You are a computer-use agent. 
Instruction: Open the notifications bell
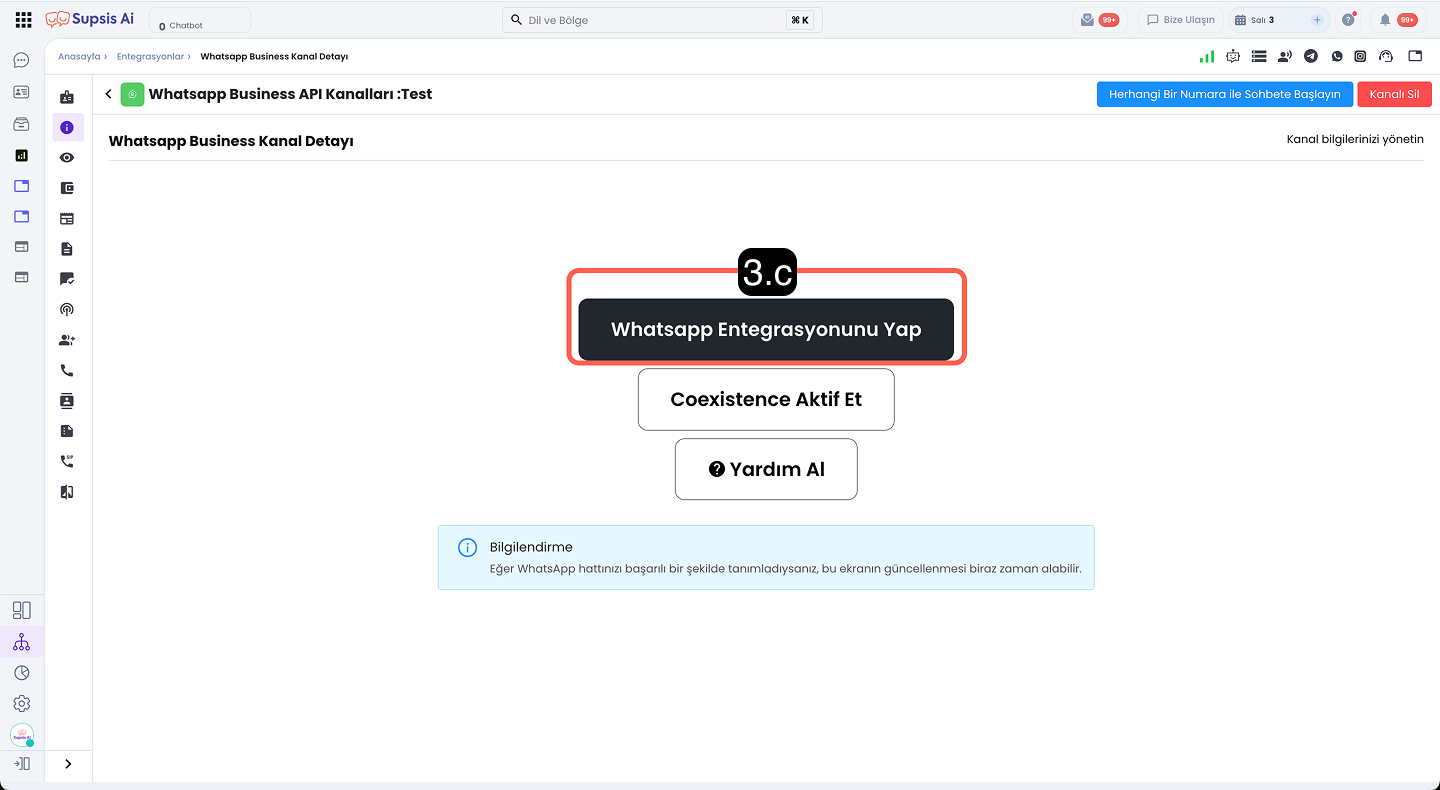point(1385,20)
